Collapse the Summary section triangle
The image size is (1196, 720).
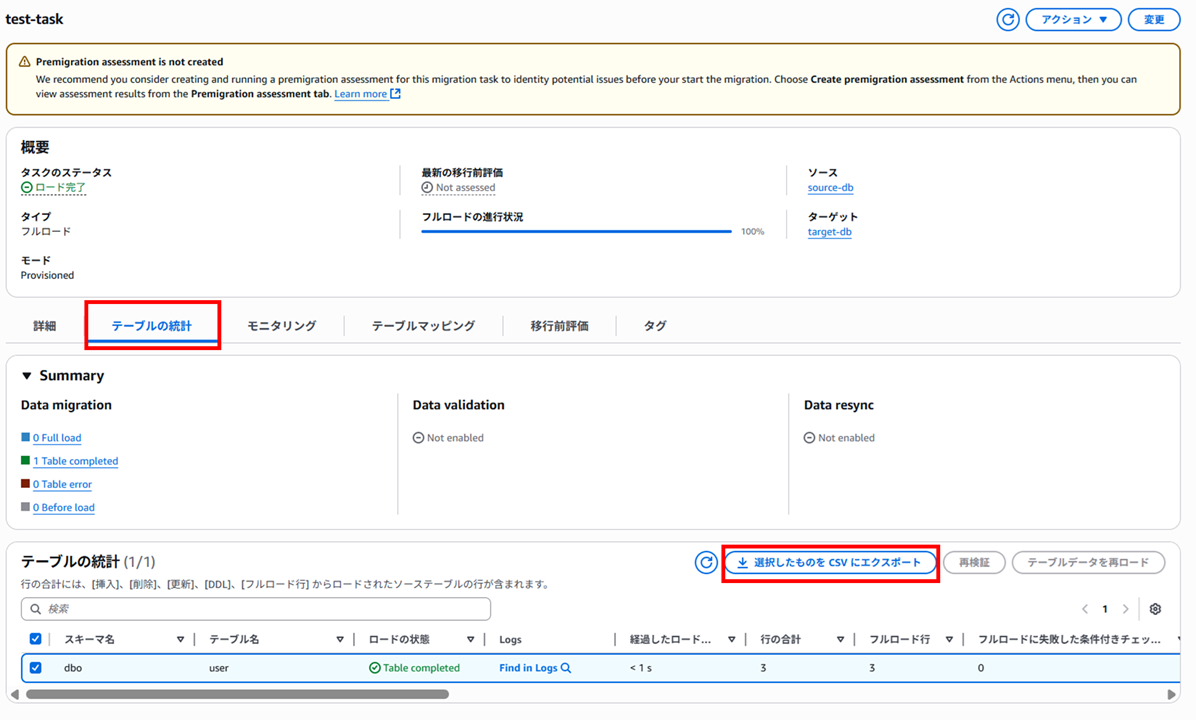[x=27, y=375]
